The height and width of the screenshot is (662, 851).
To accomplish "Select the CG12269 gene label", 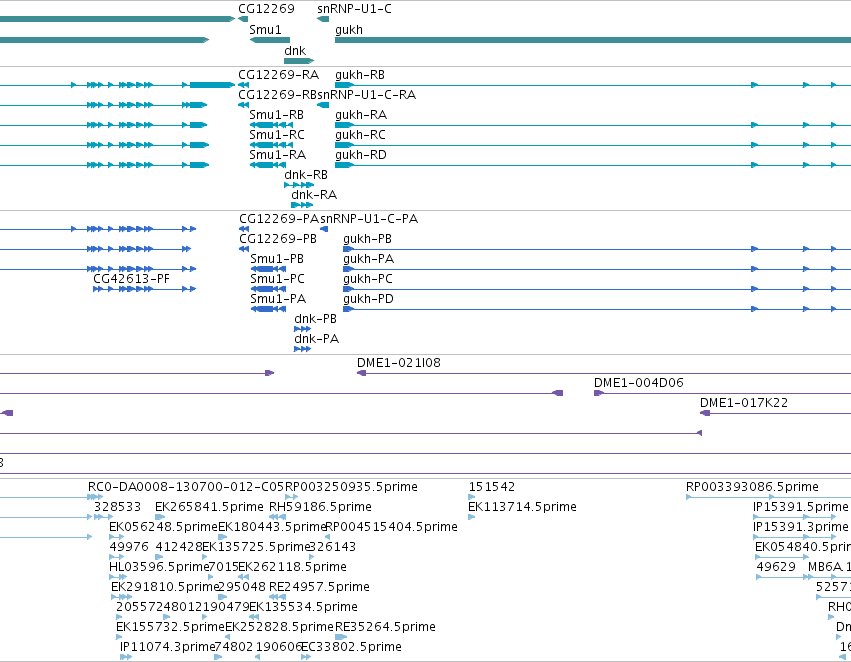I will [266, 9].
